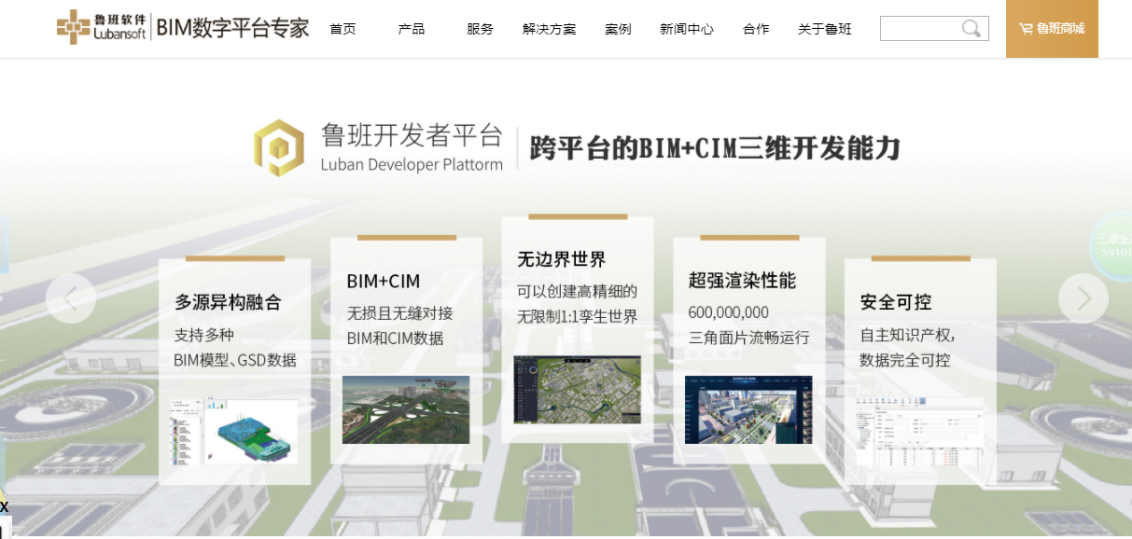
Task: Open the 案例 menu item
Action: tap(618, 29)
